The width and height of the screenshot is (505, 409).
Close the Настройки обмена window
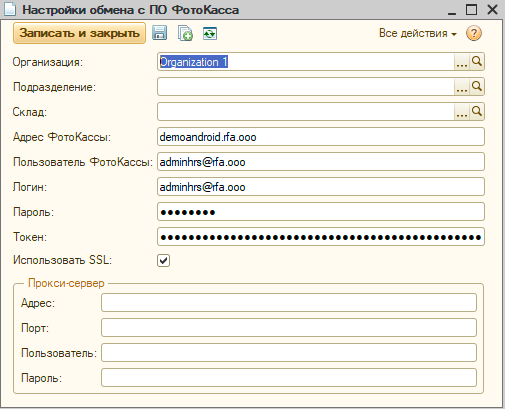click(x=492, y=9)
